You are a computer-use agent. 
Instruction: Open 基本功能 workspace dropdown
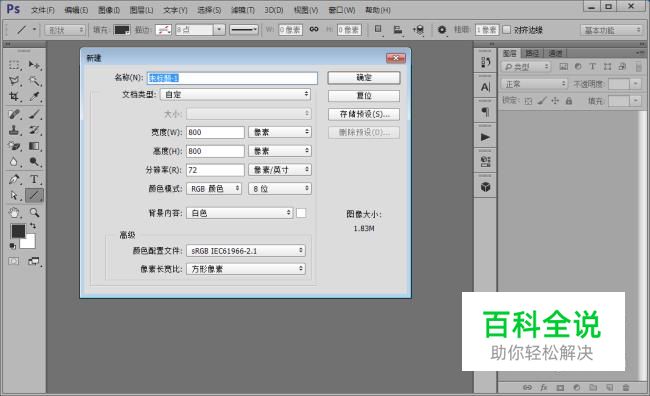point(611,30)
